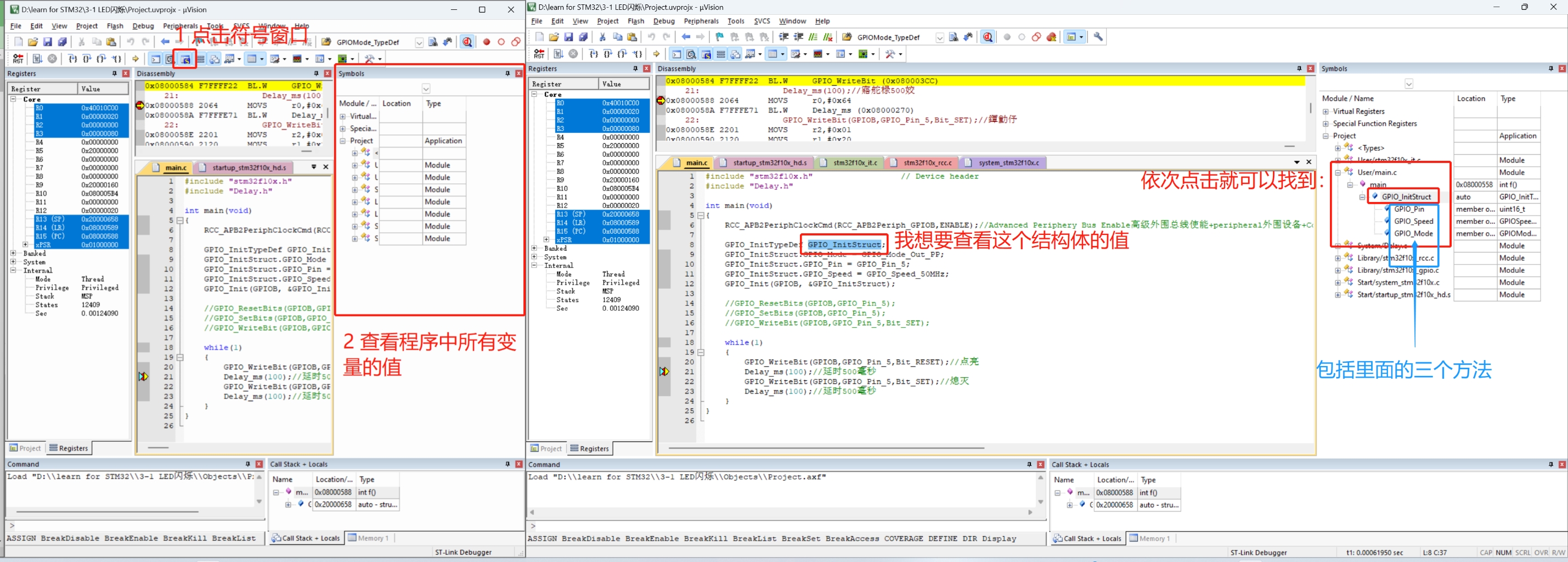1568x562 pixels.
Task: Toggle fold marker at line 19 in right editor
Action: click(x=701, y=352)
